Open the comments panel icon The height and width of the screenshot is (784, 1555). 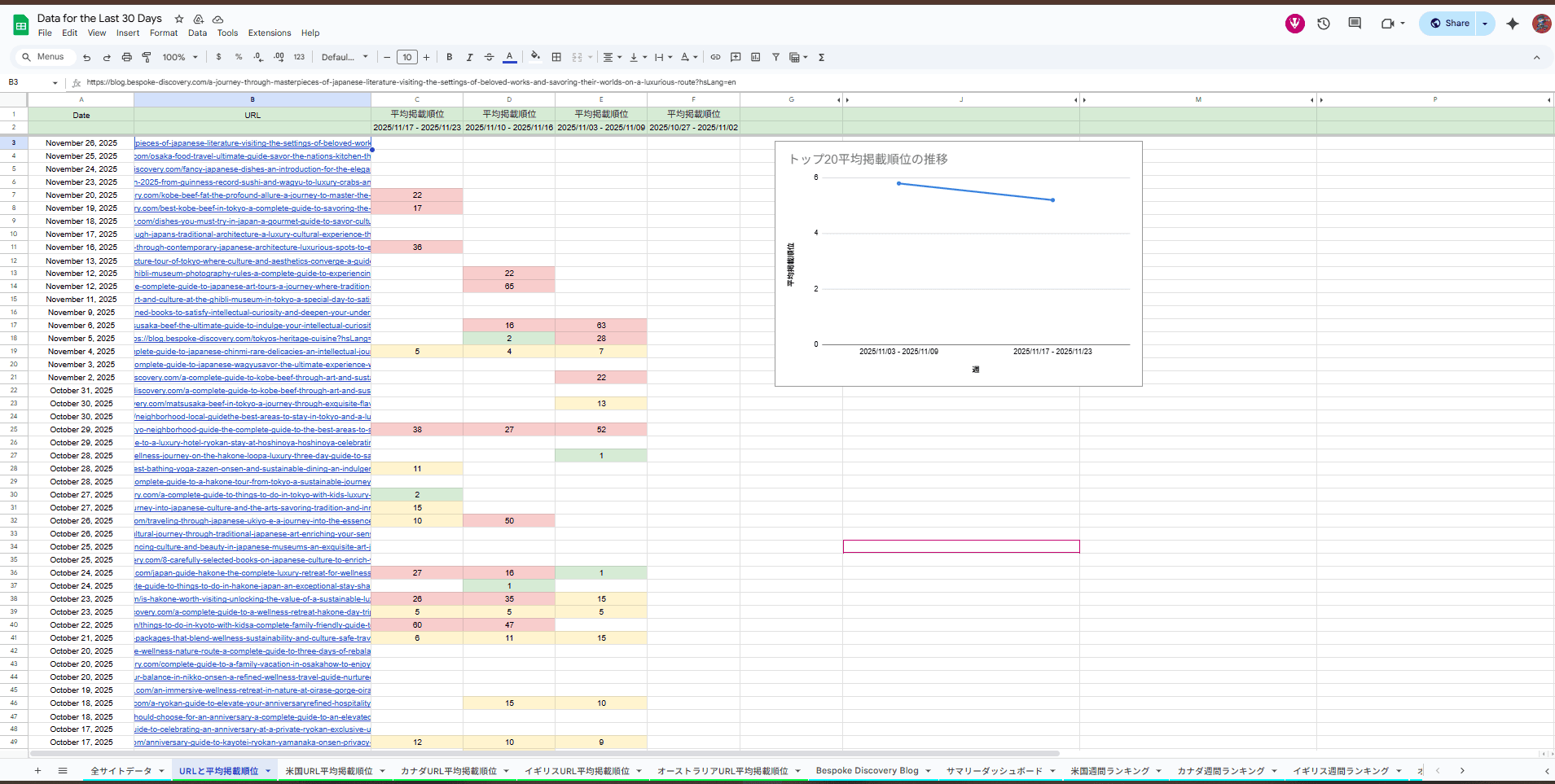point(1355,24)
